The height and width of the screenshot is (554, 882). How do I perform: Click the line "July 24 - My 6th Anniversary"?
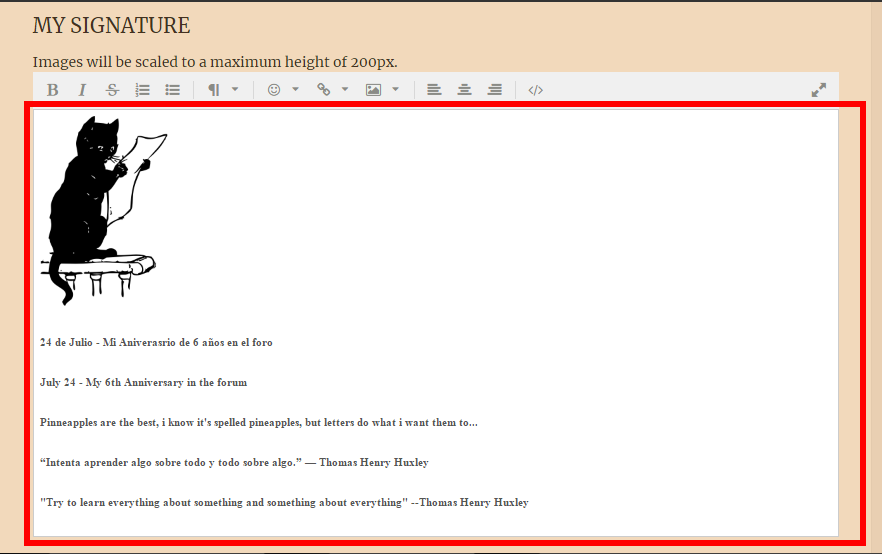coord(143,382)
